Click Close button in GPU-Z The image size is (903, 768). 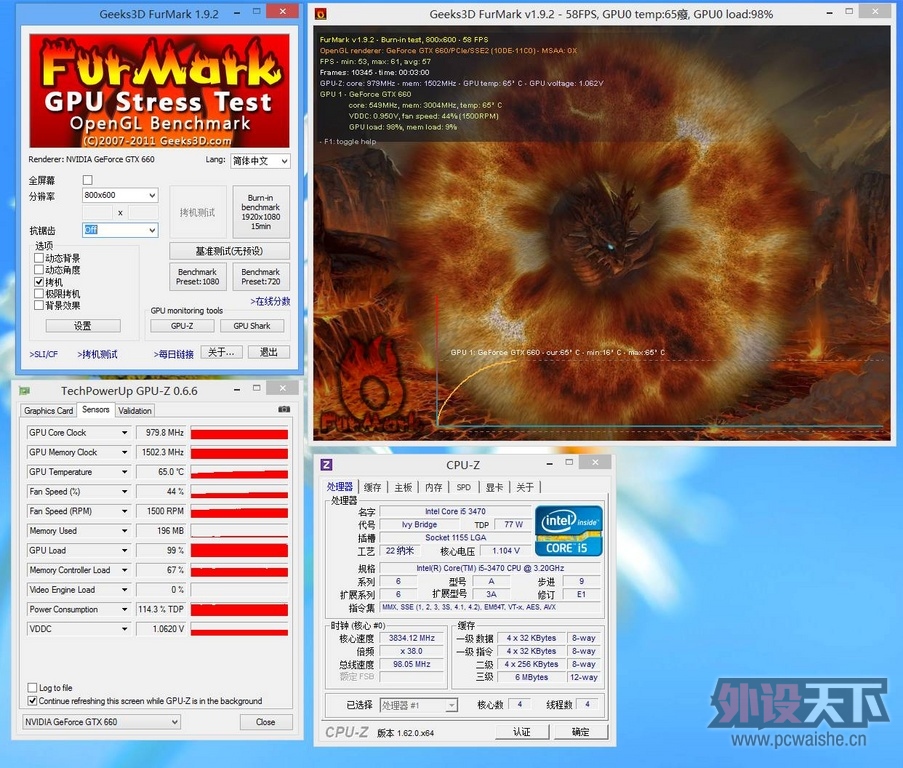pos(265,722)
